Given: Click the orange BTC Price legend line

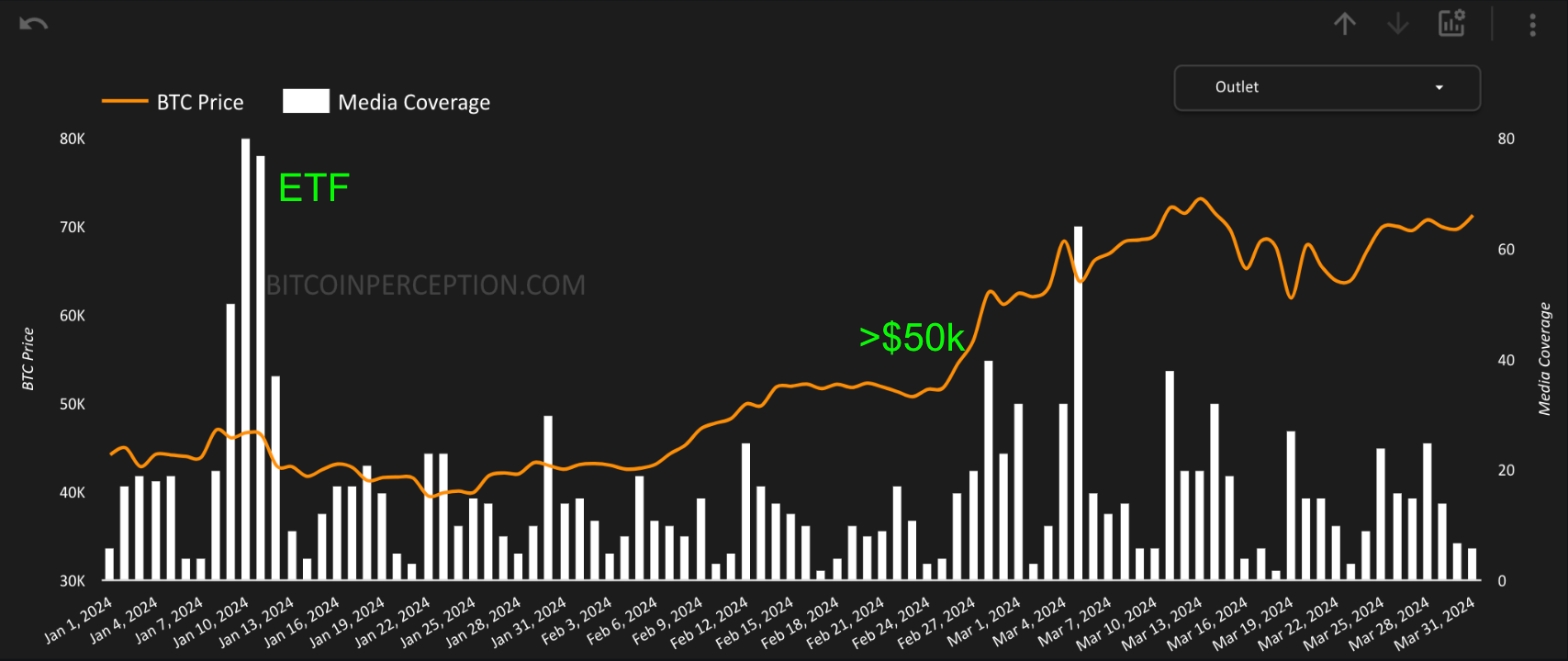Looking at the screenshot, I should [124, 102].
